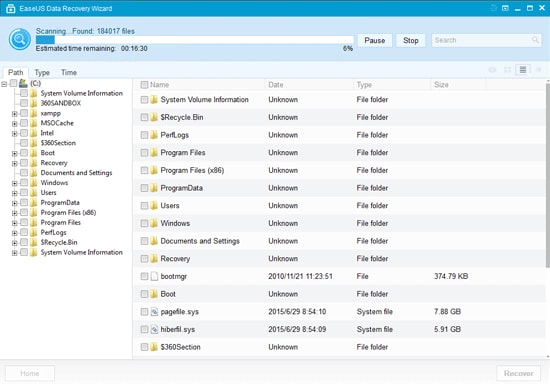Click the bootmgr file icon
Viewport: 550px width, 385px height.
click(154, 276)
